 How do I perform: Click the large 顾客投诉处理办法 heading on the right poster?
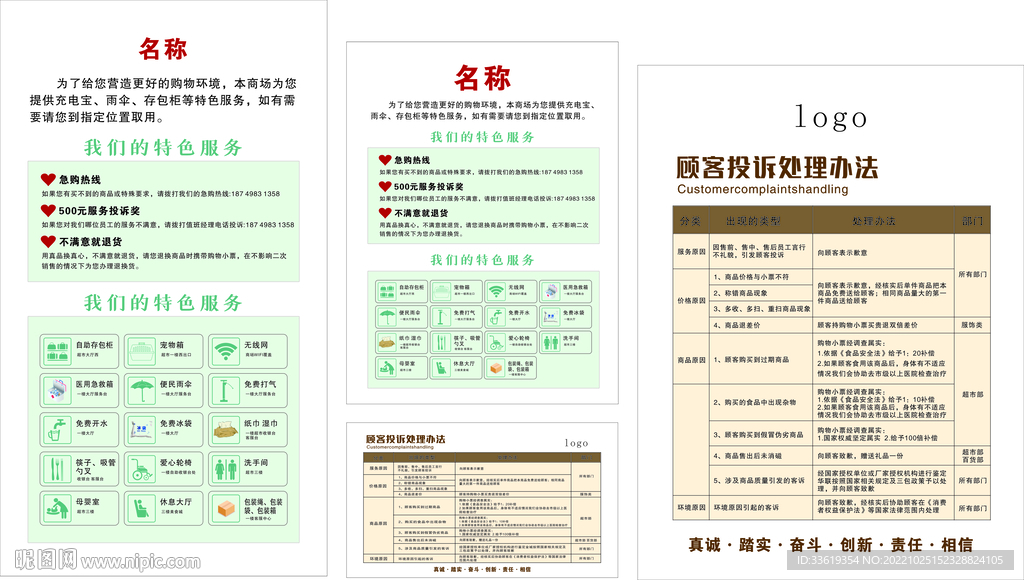tap(777, 168)
